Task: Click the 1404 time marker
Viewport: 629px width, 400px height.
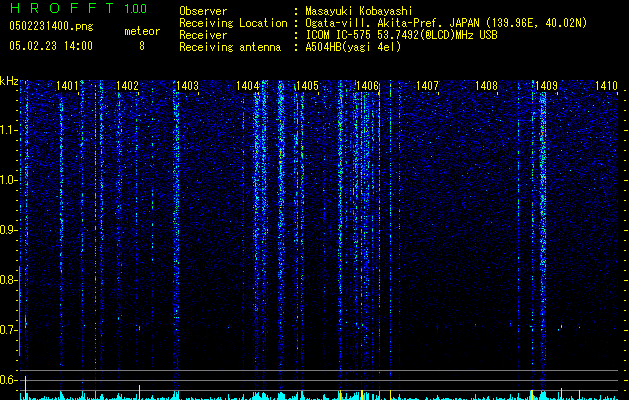Action: [x=248, y=86]
